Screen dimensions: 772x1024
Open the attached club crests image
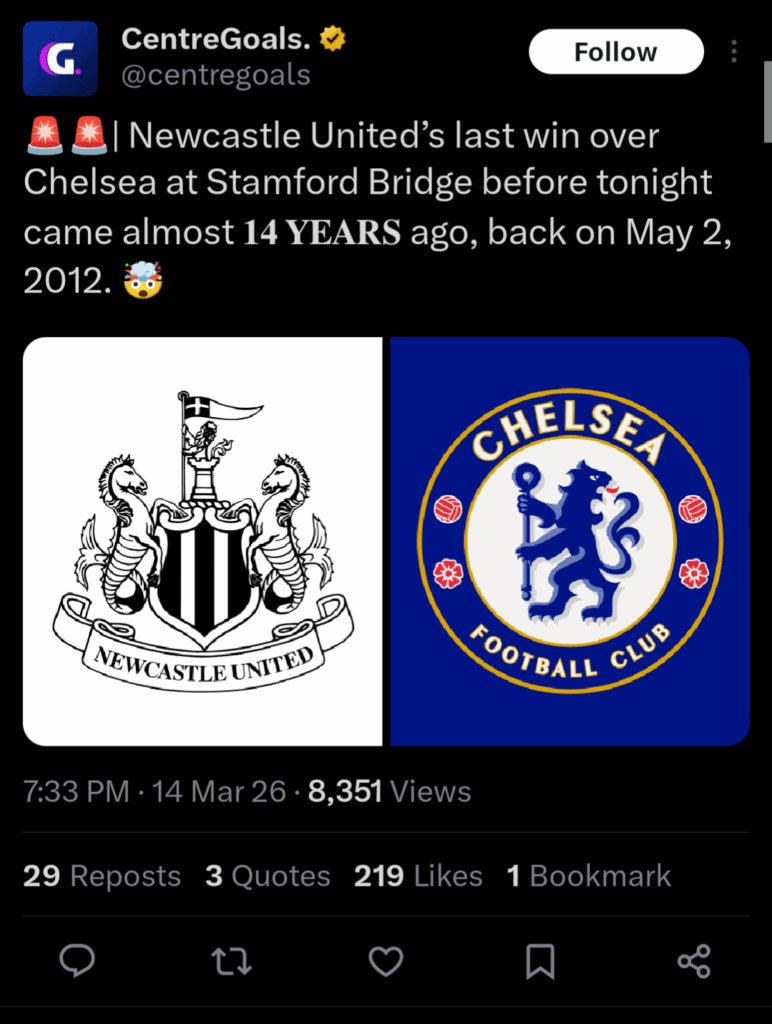pos(386,542)
